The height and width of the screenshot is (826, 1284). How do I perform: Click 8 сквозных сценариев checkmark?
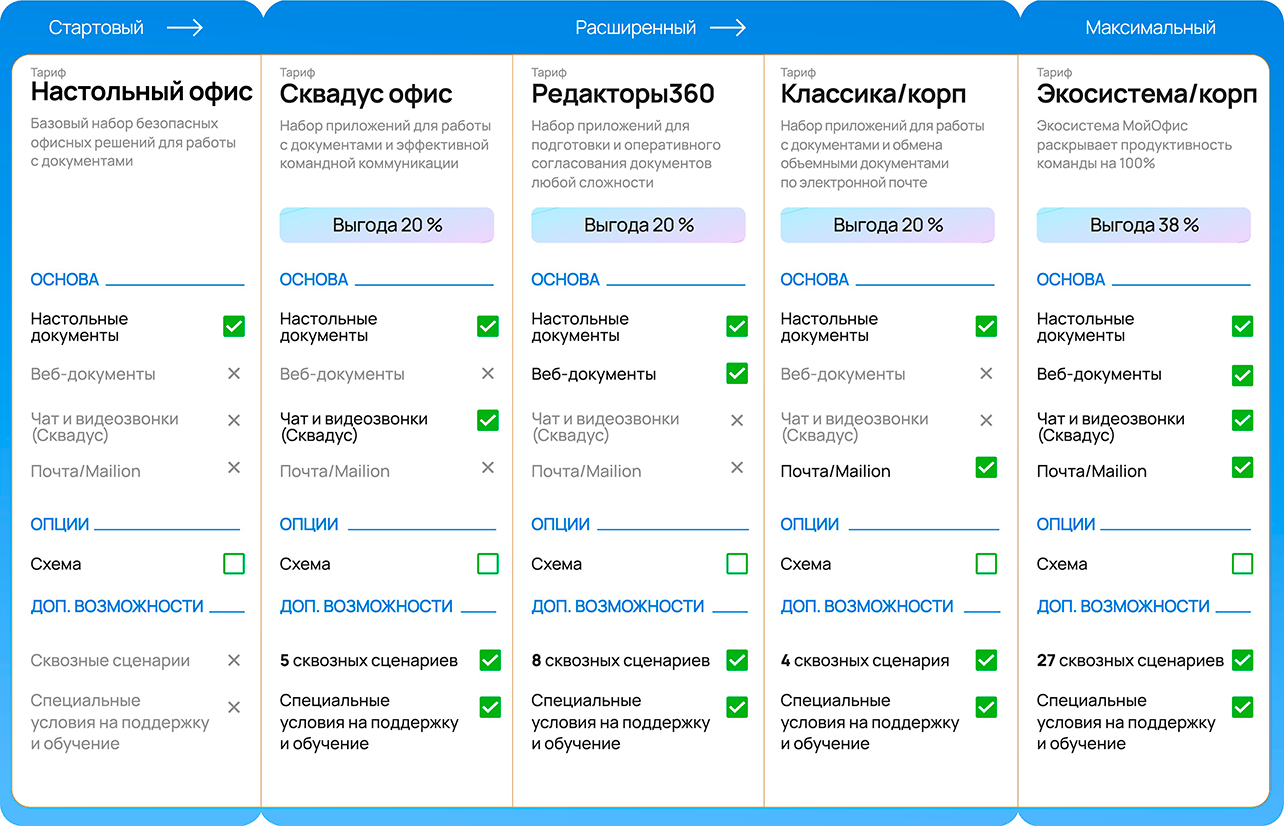(737, 660)
